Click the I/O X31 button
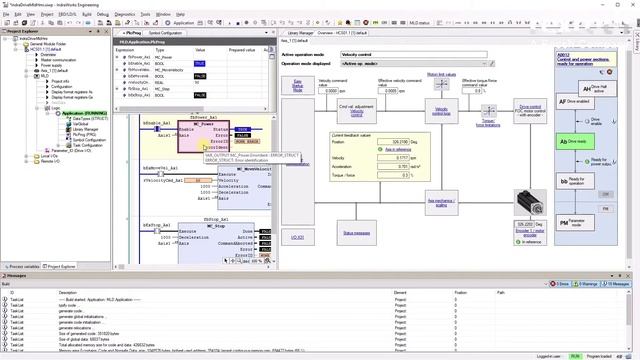 298,237
